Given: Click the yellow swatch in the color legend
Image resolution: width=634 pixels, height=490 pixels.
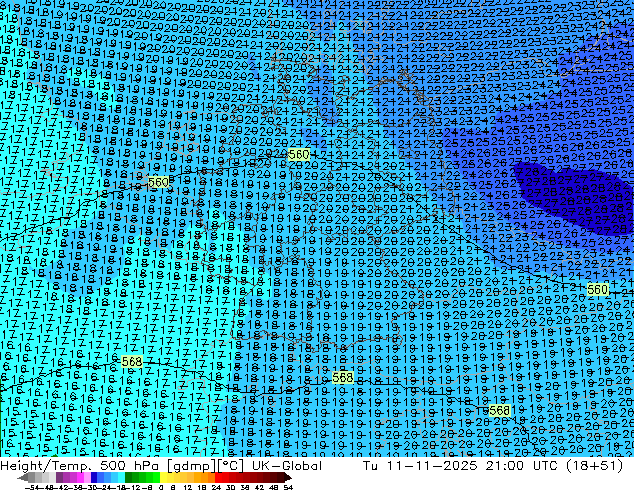Looking at the screenshot, I should 163,478.
